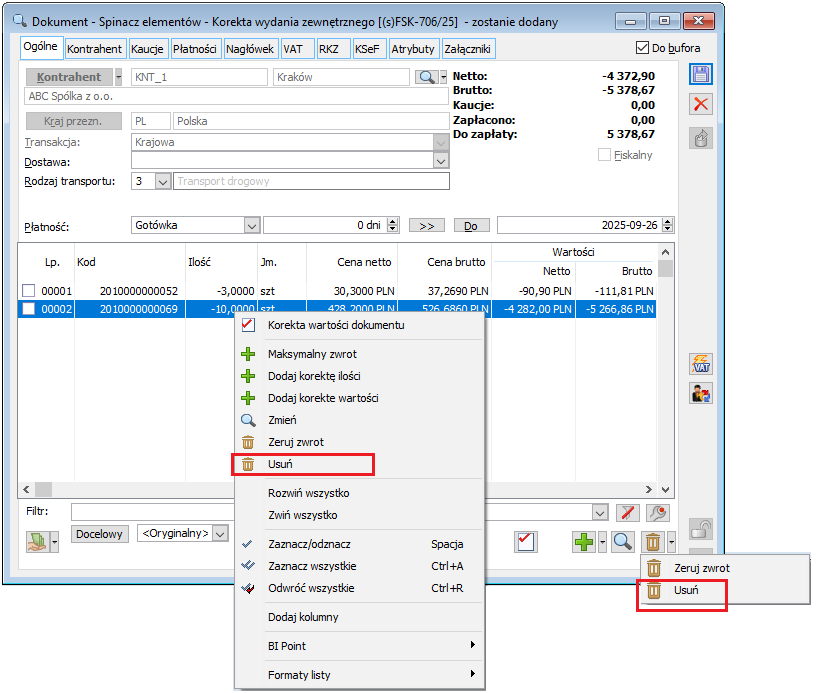
Task: Click the VAT icon on right sidebar
Action: coord(702,364)
